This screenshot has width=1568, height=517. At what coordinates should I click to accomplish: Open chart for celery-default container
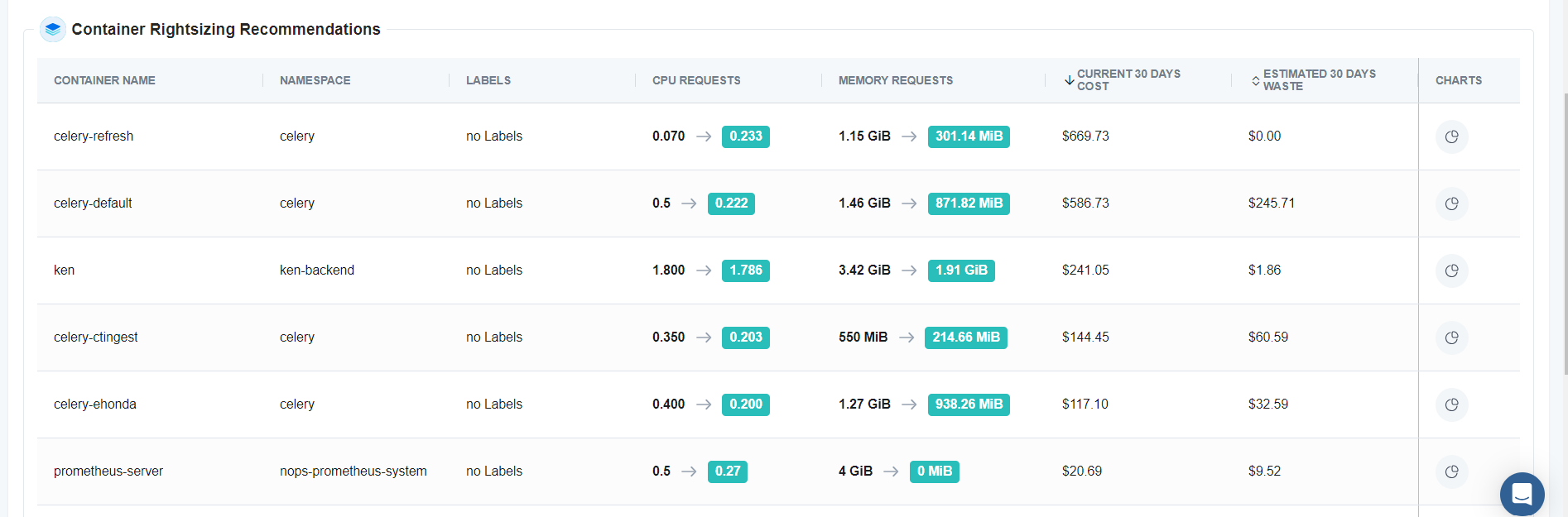tap(1451, 203)
